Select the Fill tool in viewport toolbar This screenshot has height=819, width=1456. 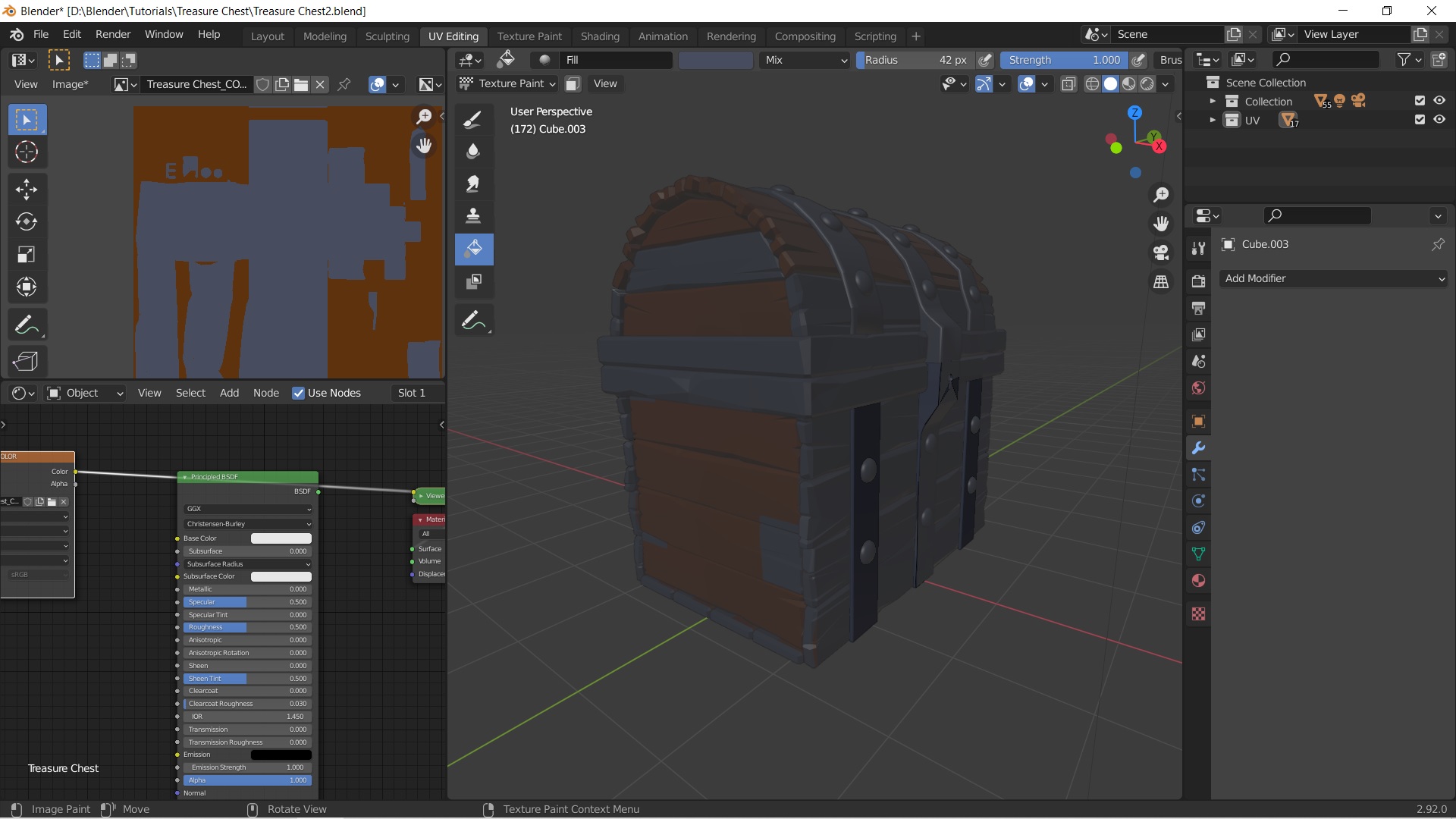click(473, 249)
